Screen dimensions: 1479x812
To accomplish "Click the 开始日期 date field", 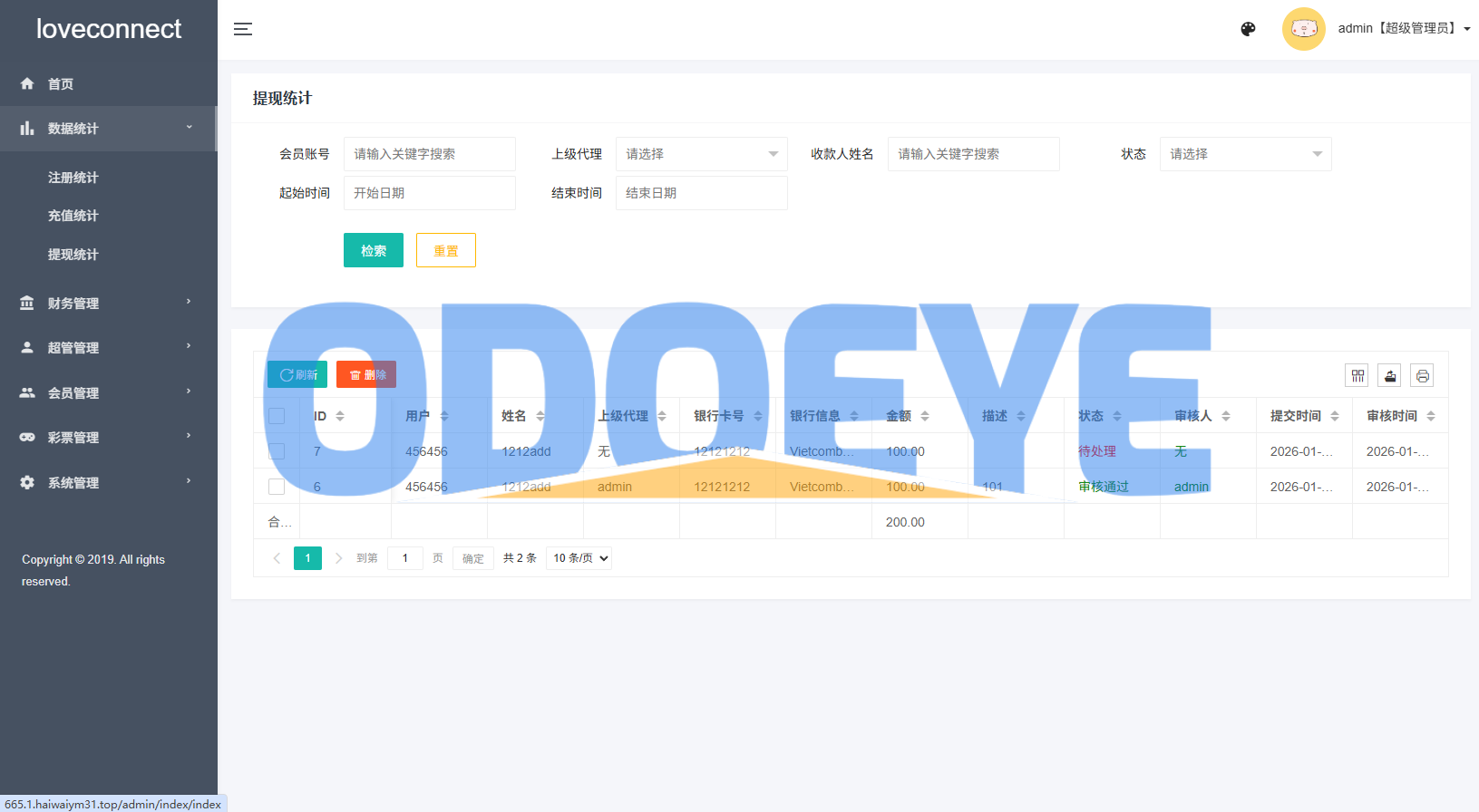I will tap(429, 193).
